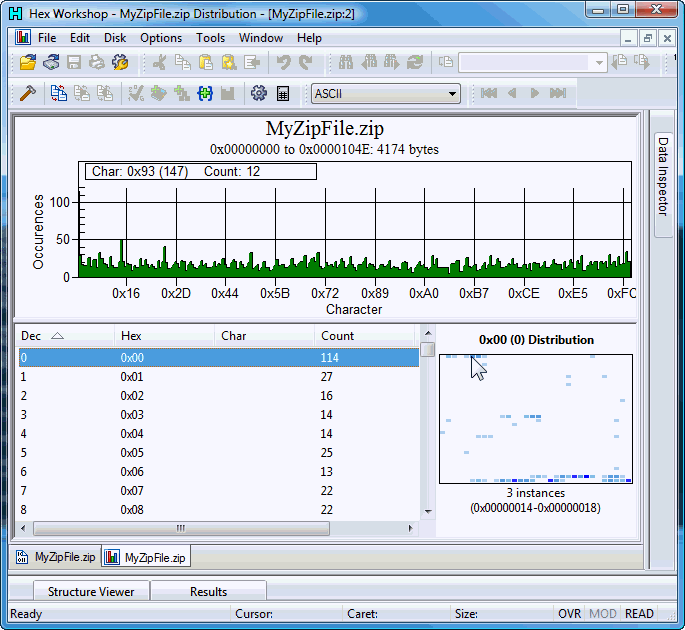Click the Compare files icon

pyautogui.click(x=59, y=93)
